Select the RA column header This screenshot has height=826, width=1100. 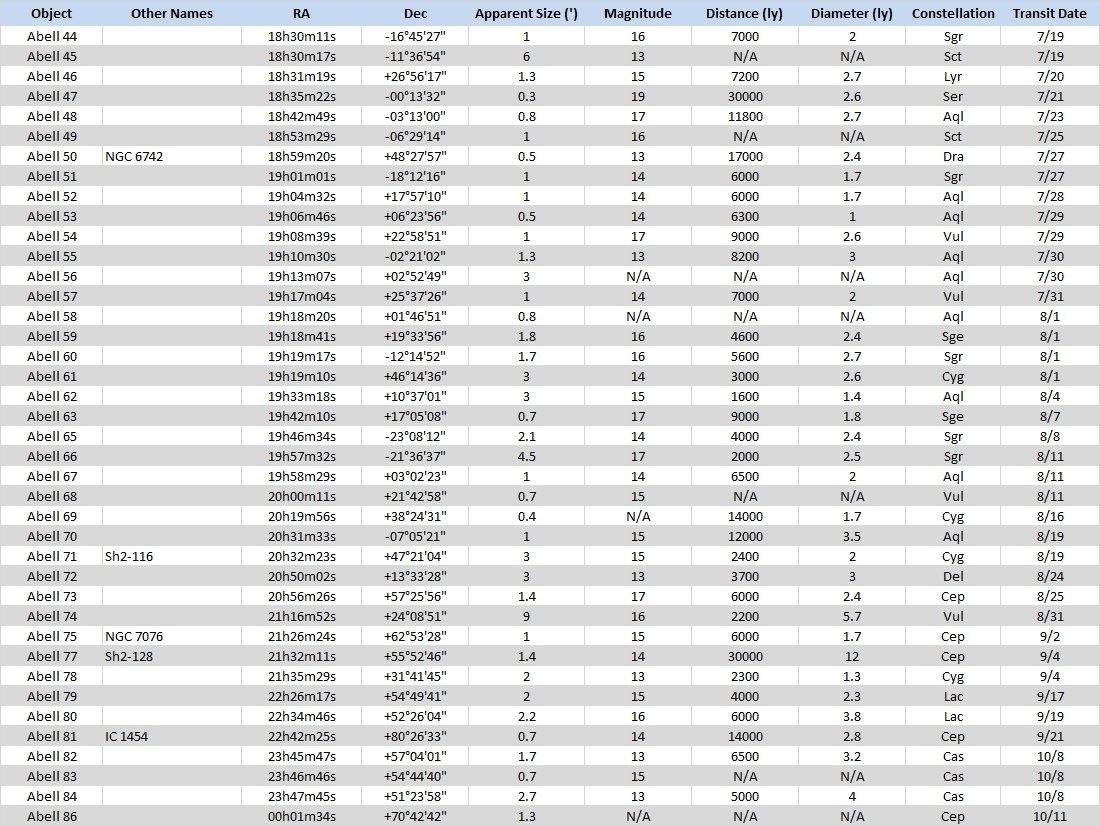(301, 14)
